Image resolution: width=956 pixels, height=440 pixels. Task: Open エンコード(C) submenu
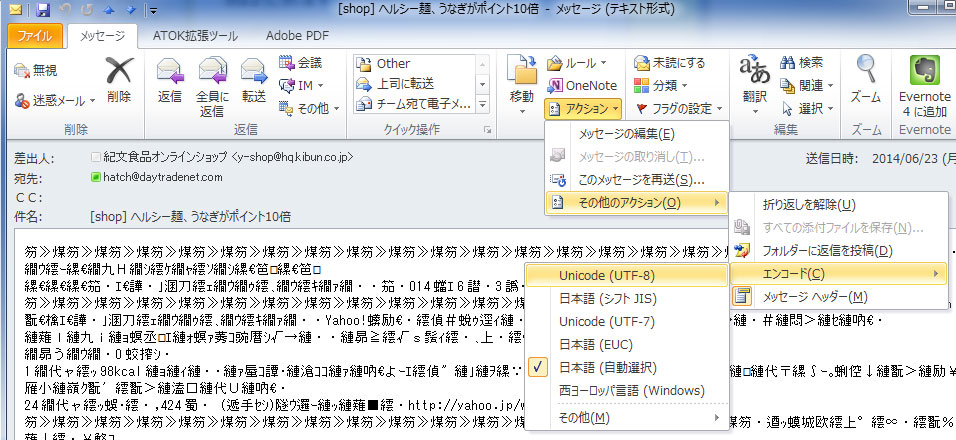point(838,274)
